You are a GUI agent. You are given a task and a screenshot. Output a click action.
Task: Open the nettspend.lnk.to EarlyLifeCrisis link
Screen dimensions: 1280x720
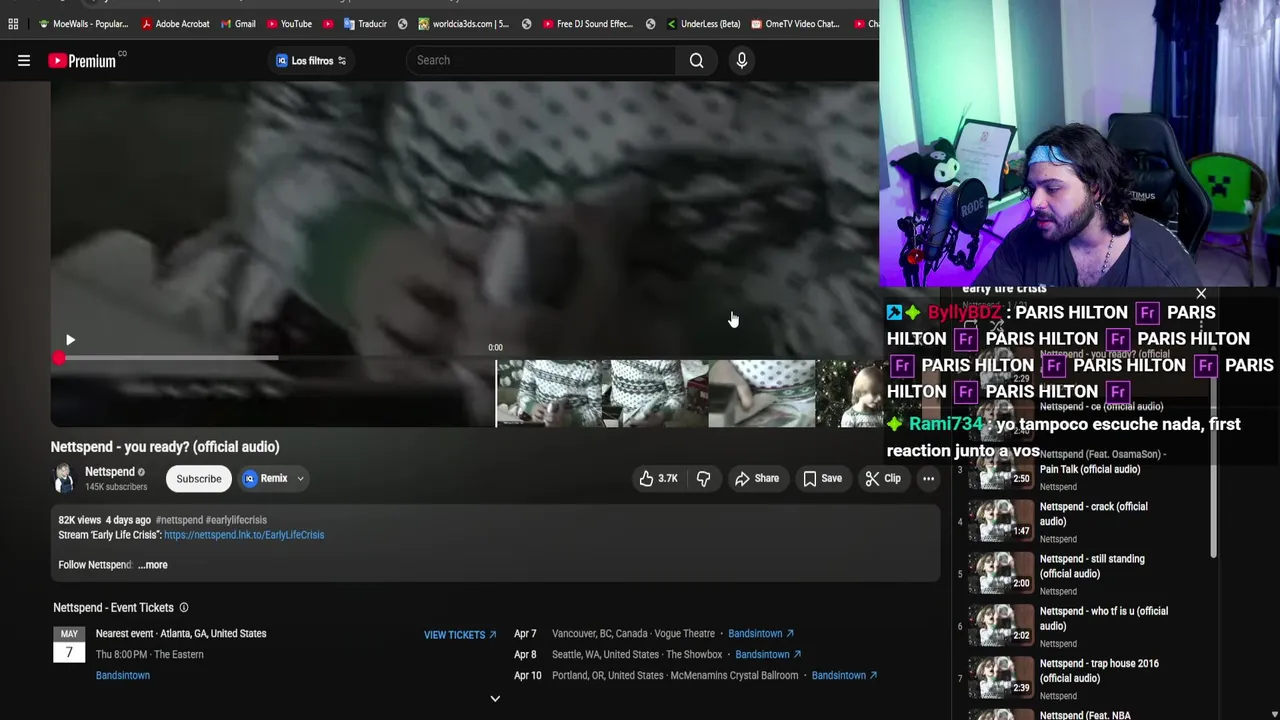click(x=244, y=535)
